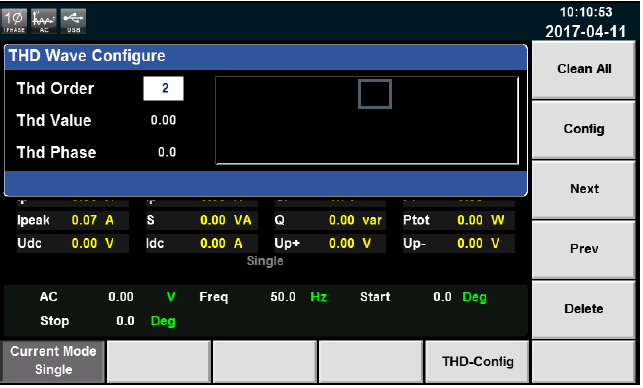The image size is (643, 388).
Task: Open the THD-Config menu item
Action: 477,362
